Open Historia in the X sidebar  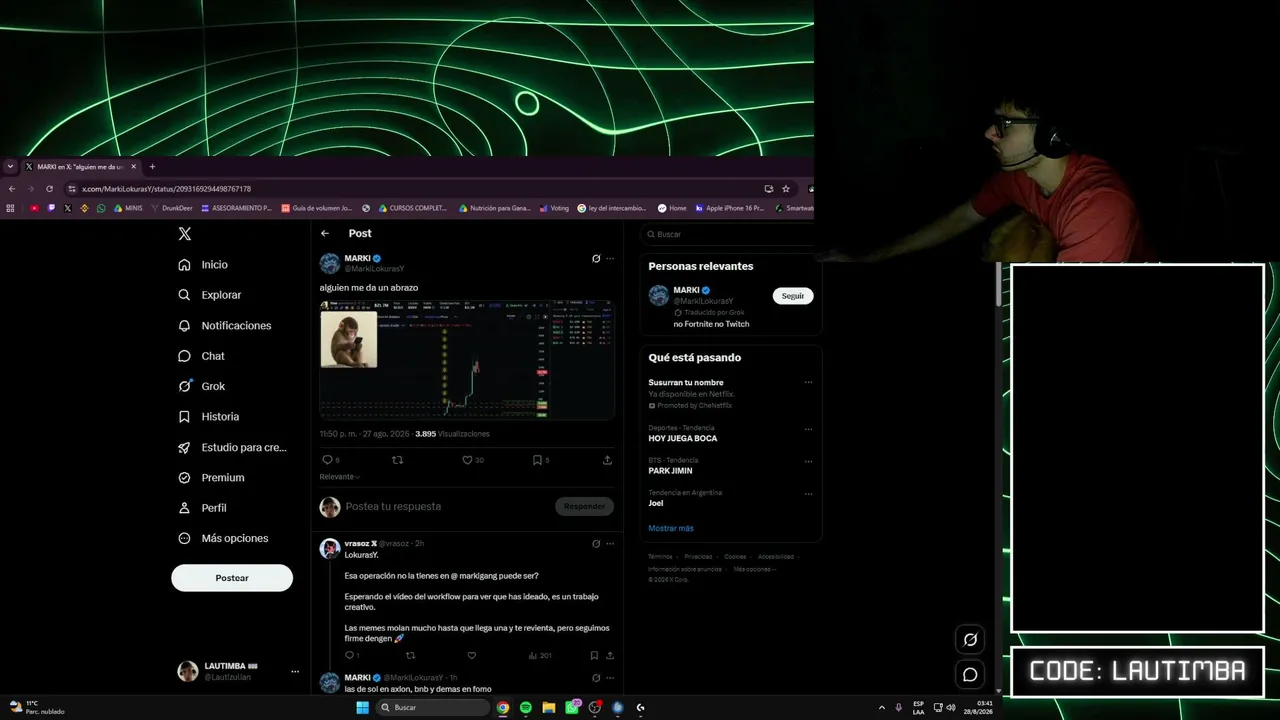pyautogui.click(x=208, y=417)
